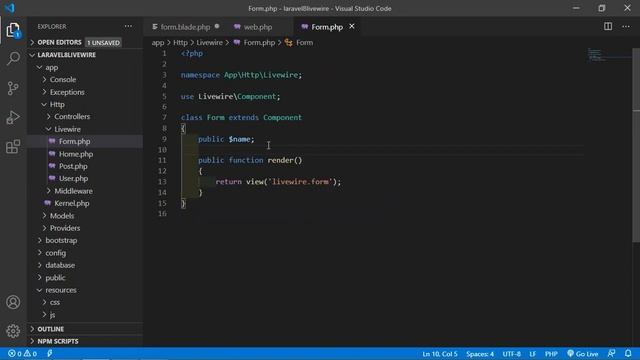Click line number 13 in the gutter
This screenshot has width=640, height=360.
(162, 182)
